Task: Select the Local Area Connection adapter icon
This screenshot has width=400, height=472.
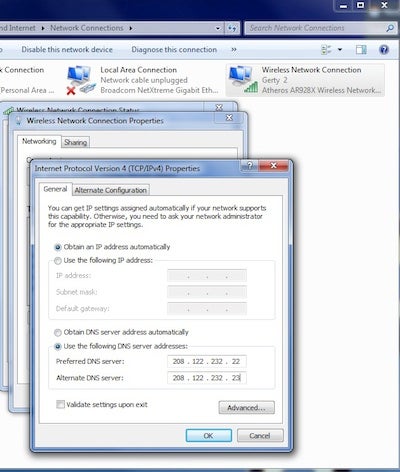Action: (79, 80)
